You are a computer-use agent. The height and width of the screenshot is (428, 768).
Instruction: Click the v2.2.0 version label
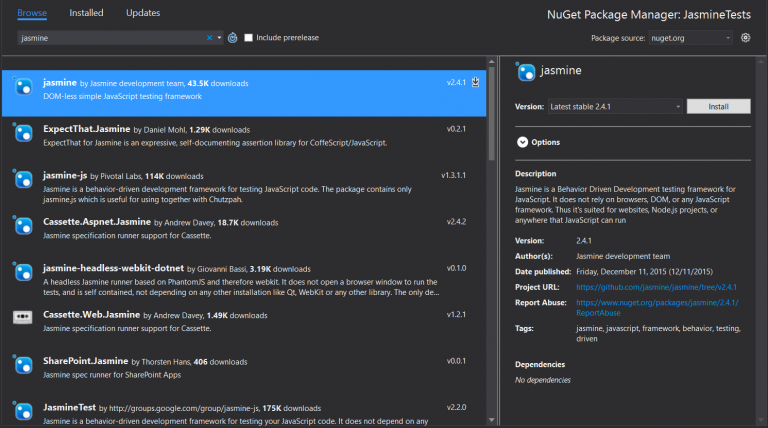pos(456,407)
